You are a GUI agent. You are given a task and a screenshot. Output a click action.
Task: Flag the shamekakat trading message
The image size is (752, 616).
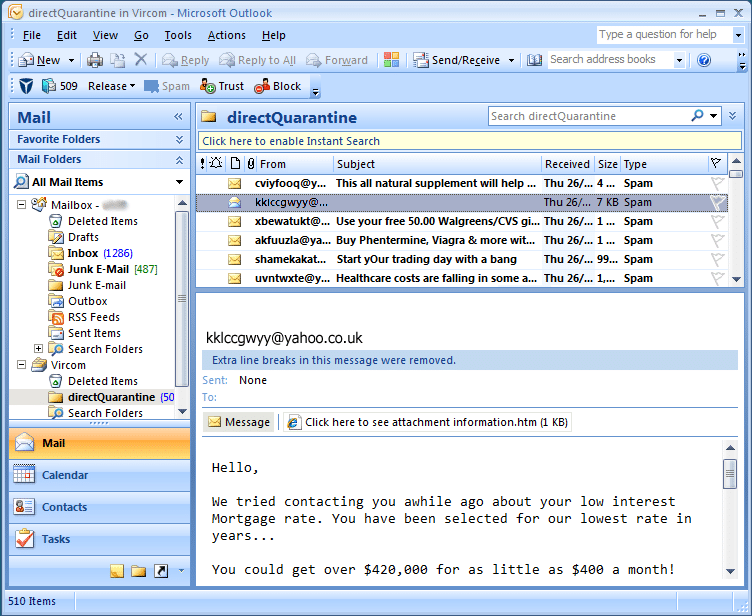(x=717, y=260)
